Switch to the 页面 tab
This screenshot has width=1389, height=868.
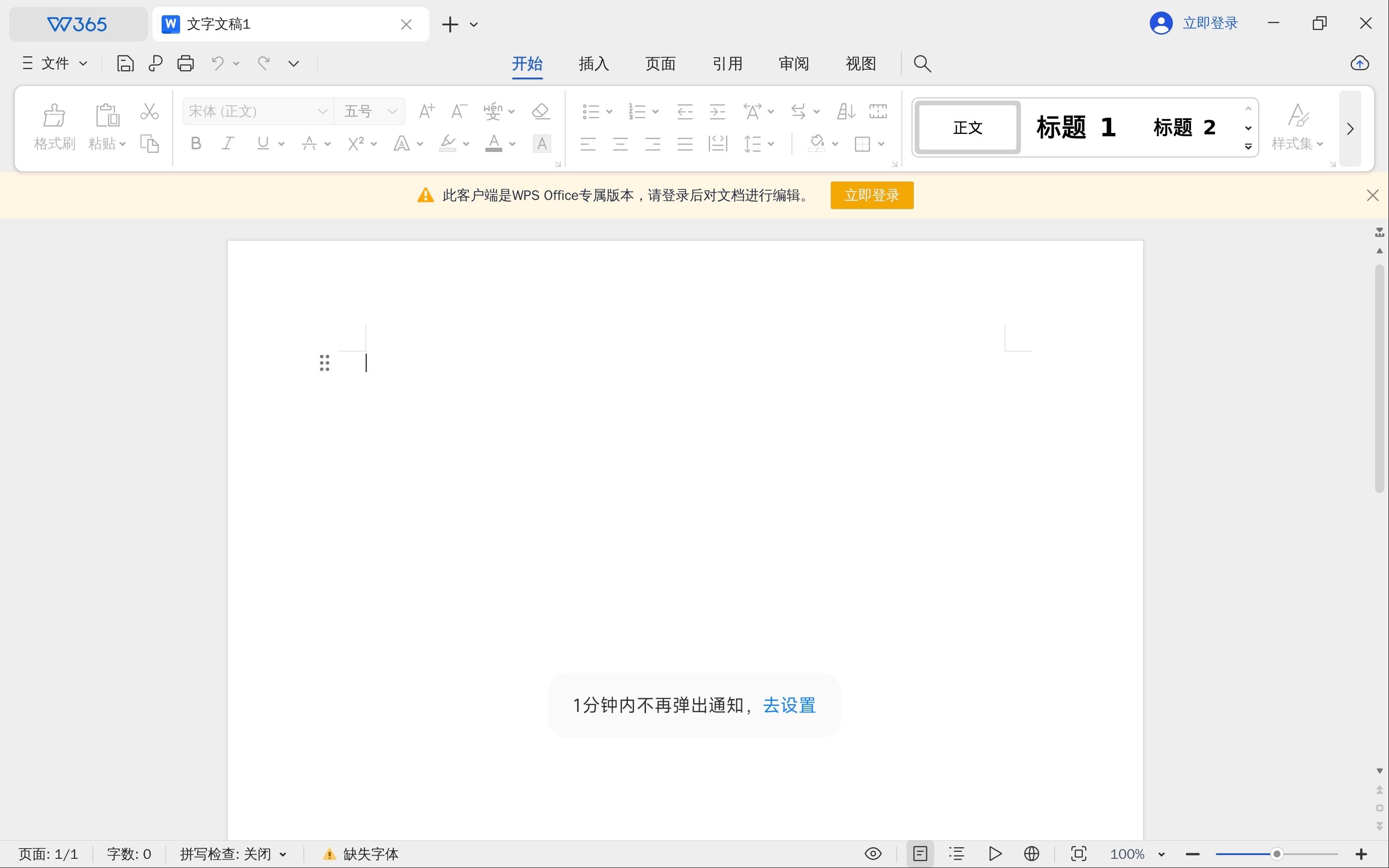pyautogui.click(x=661, y=63)
